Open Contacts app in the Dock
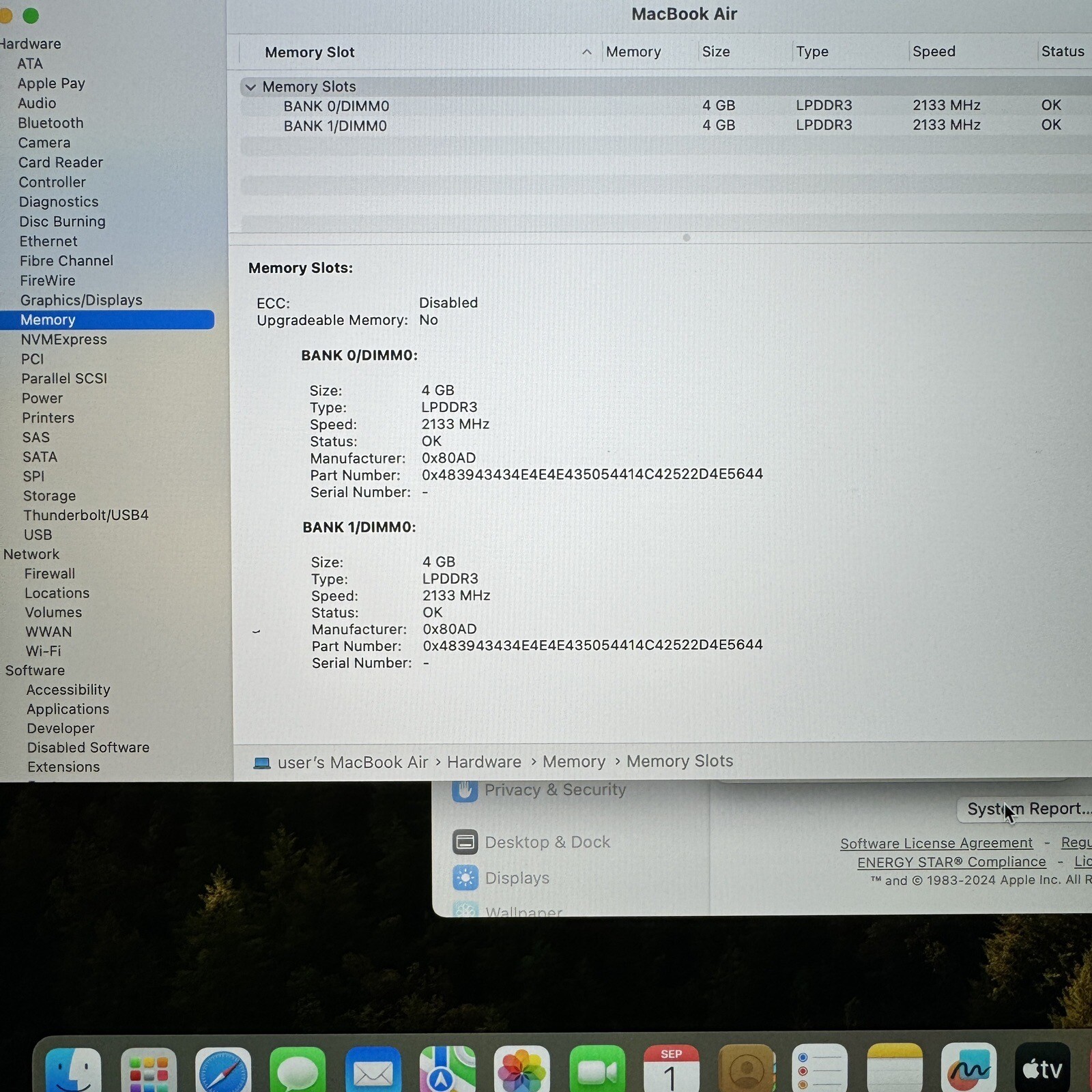The height and width of the screenshot is (1092, 1092). pos(747,1069)
